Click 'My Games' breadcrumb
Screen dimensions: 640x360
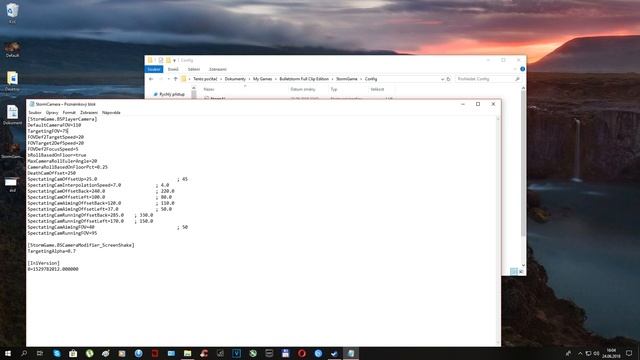pos(262,79)
